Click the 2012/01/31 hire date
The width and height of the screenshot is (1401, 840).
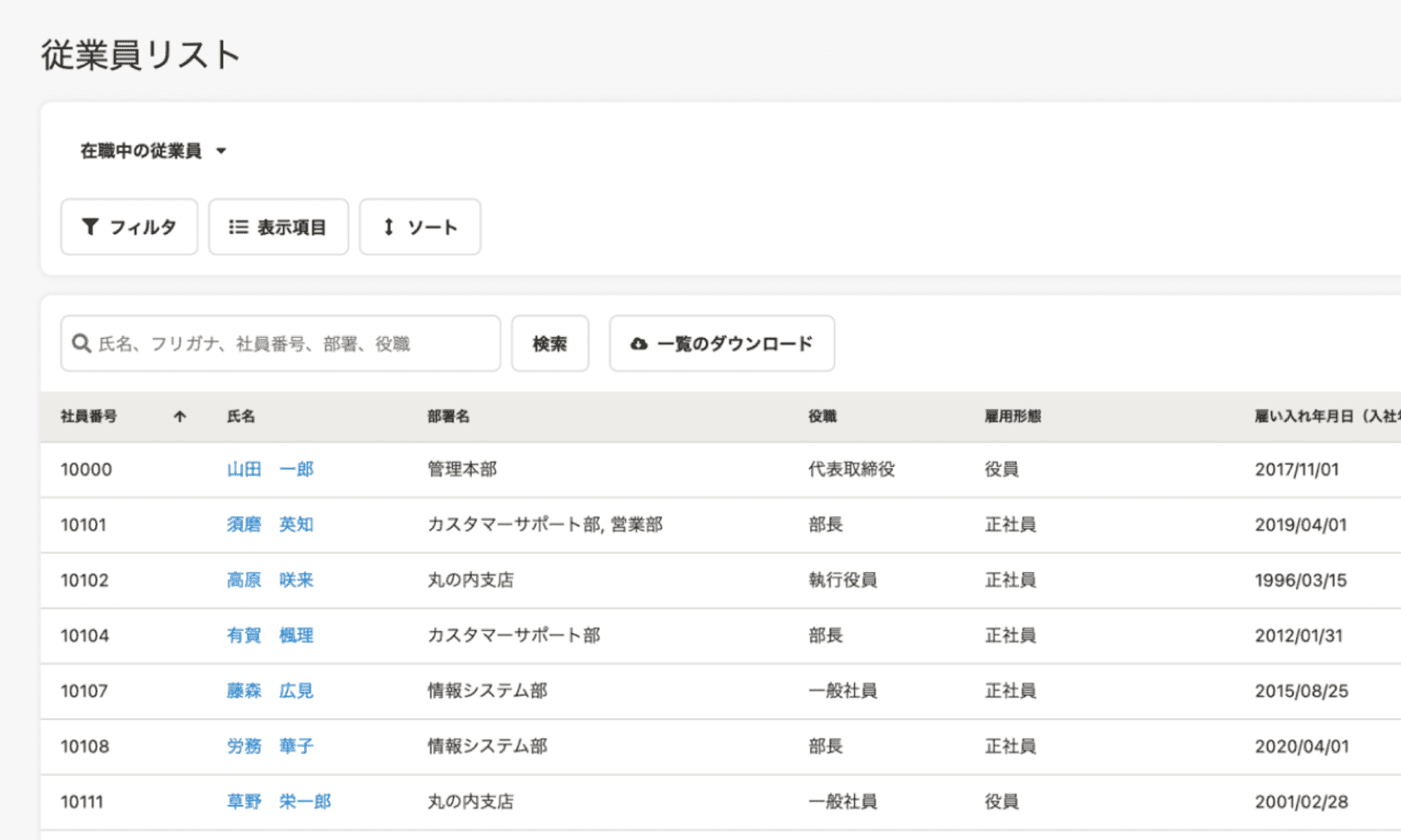[x=1299, y=636]
